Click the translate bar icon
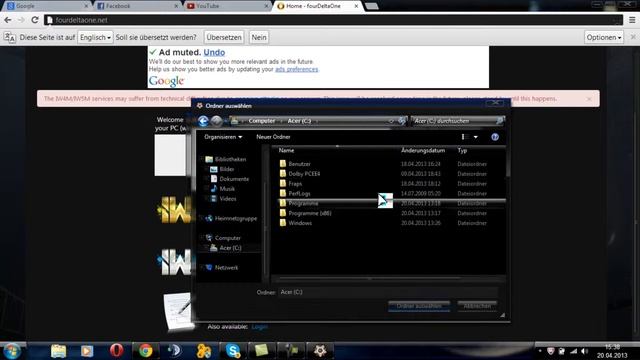640x360 pixels. coord(9,38)
